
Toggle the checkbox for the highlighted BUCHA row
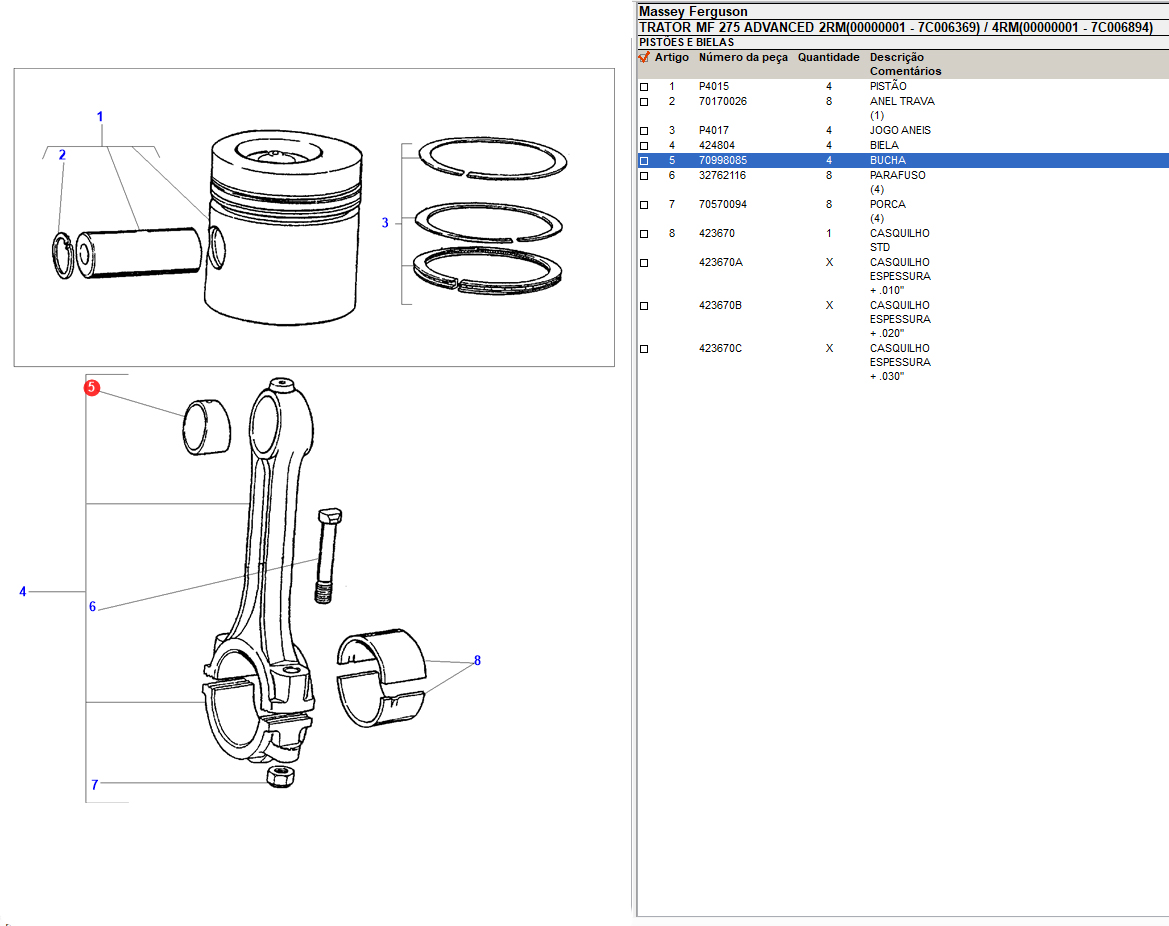tap(644, 161)
